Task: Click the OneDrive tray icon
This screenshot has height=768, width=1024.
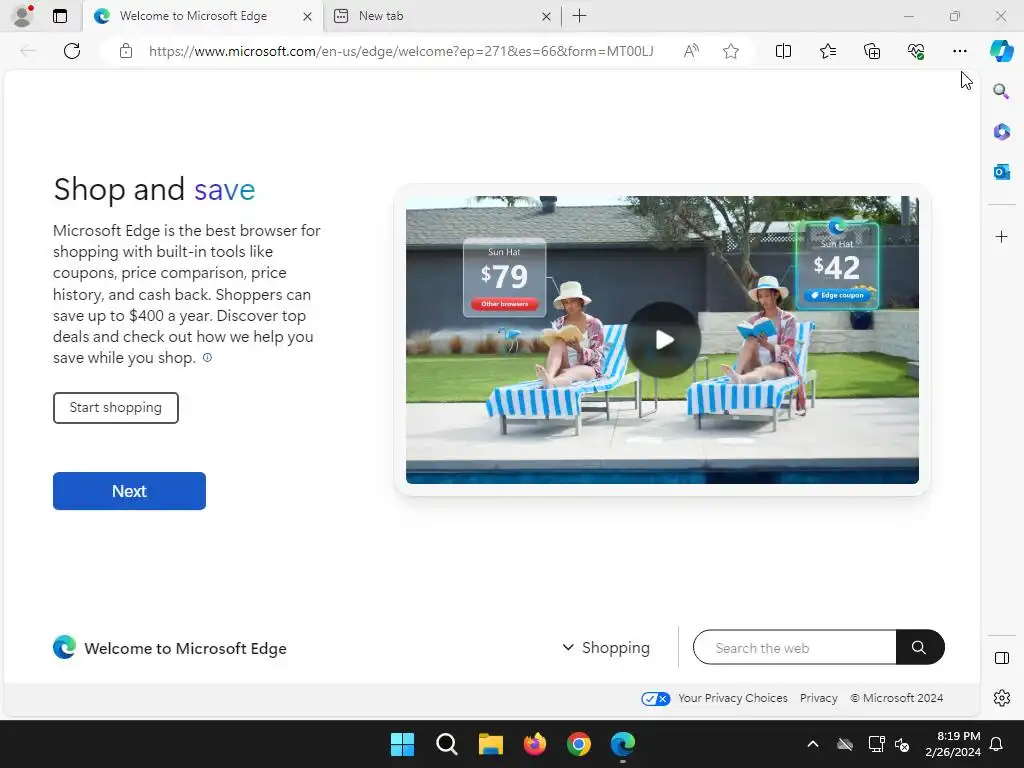Action: [845, 744]
